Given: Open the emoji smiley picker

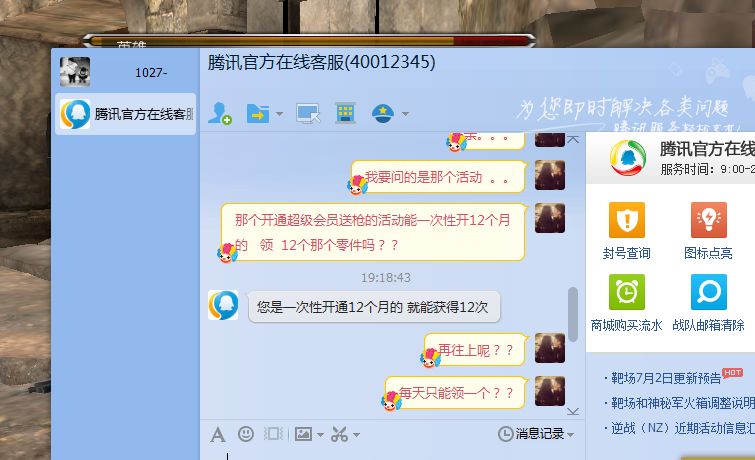Looking at the screenshot, I should 246,434.
